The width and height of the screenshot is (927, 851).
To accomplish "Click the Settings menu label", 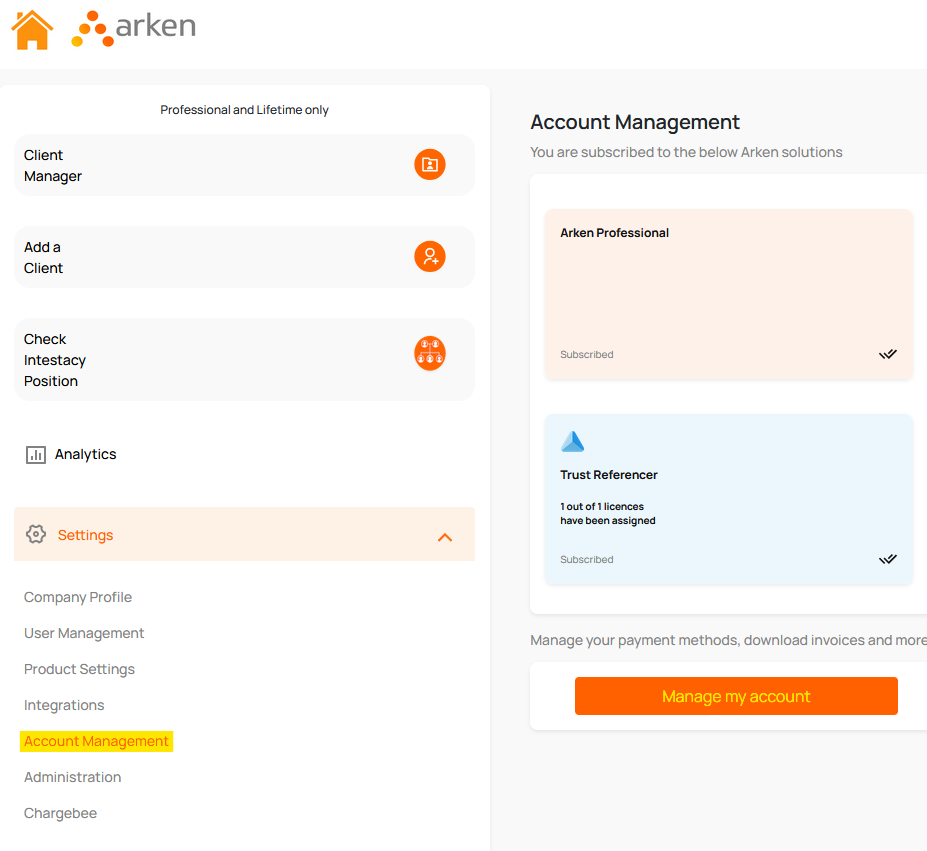I will 85,535.
